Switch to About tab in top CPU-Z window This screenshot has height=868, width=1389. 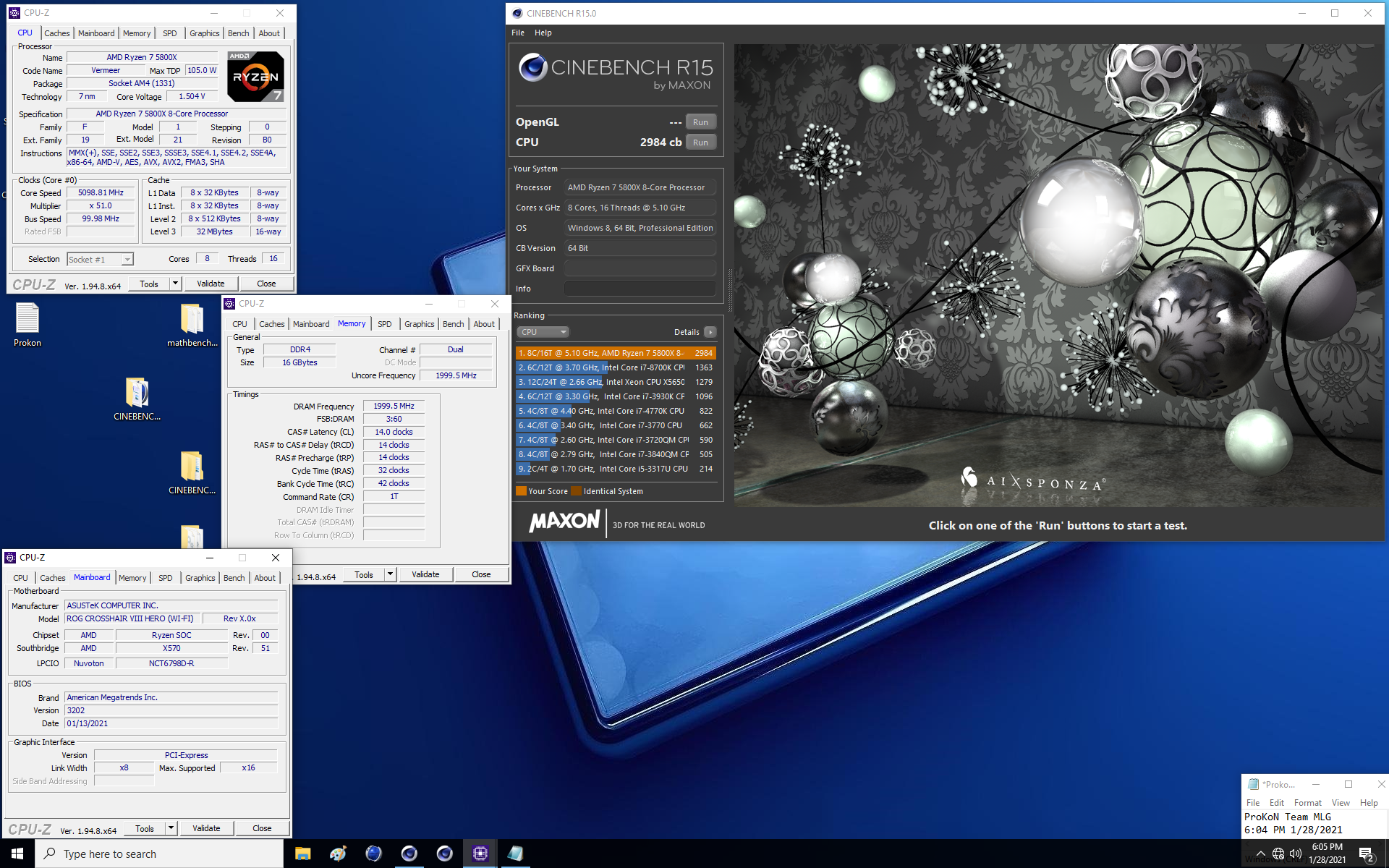click(269, 33)
